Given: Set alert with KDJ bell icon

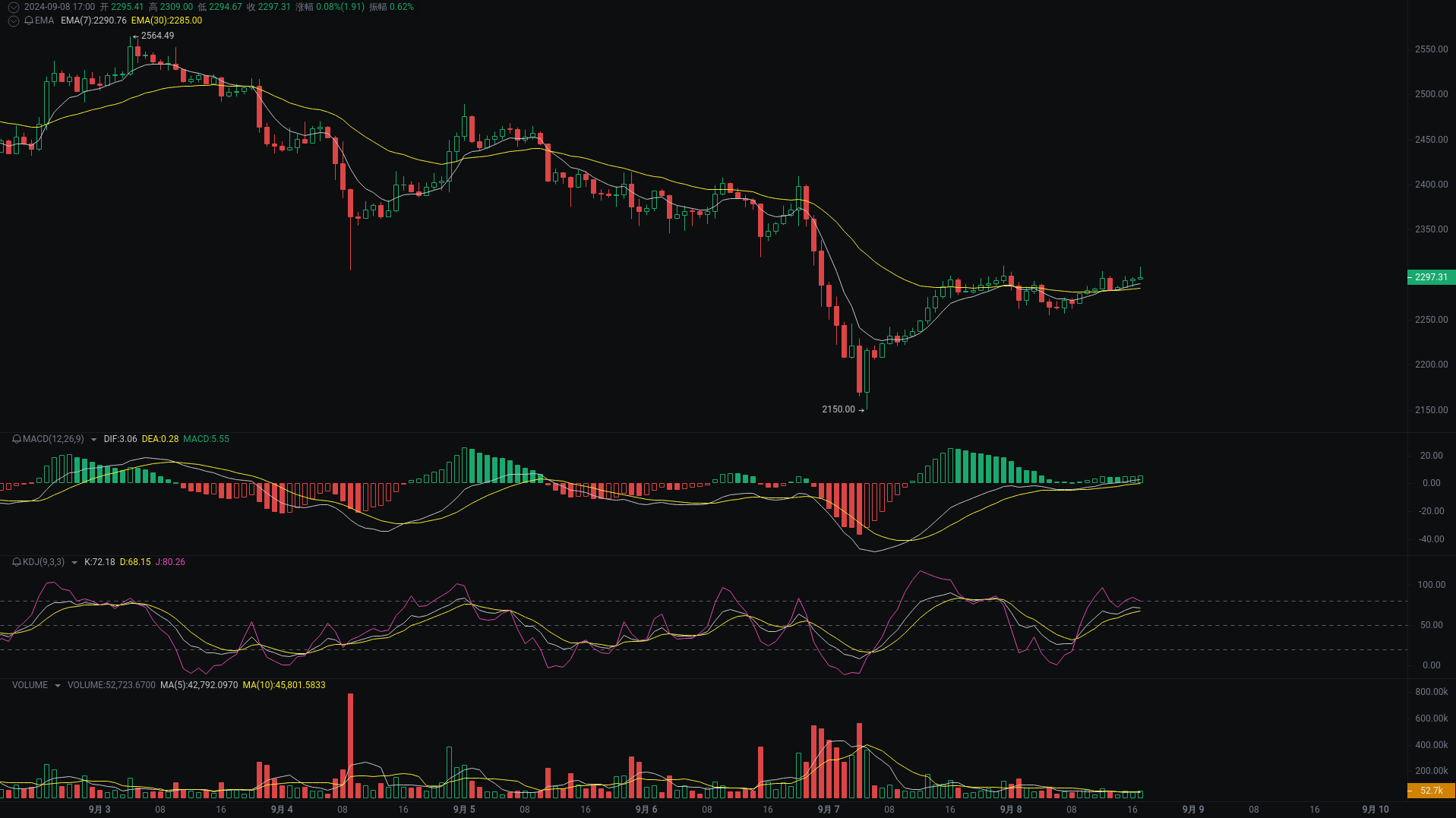Looking at the screenshot, I should 17,562.
